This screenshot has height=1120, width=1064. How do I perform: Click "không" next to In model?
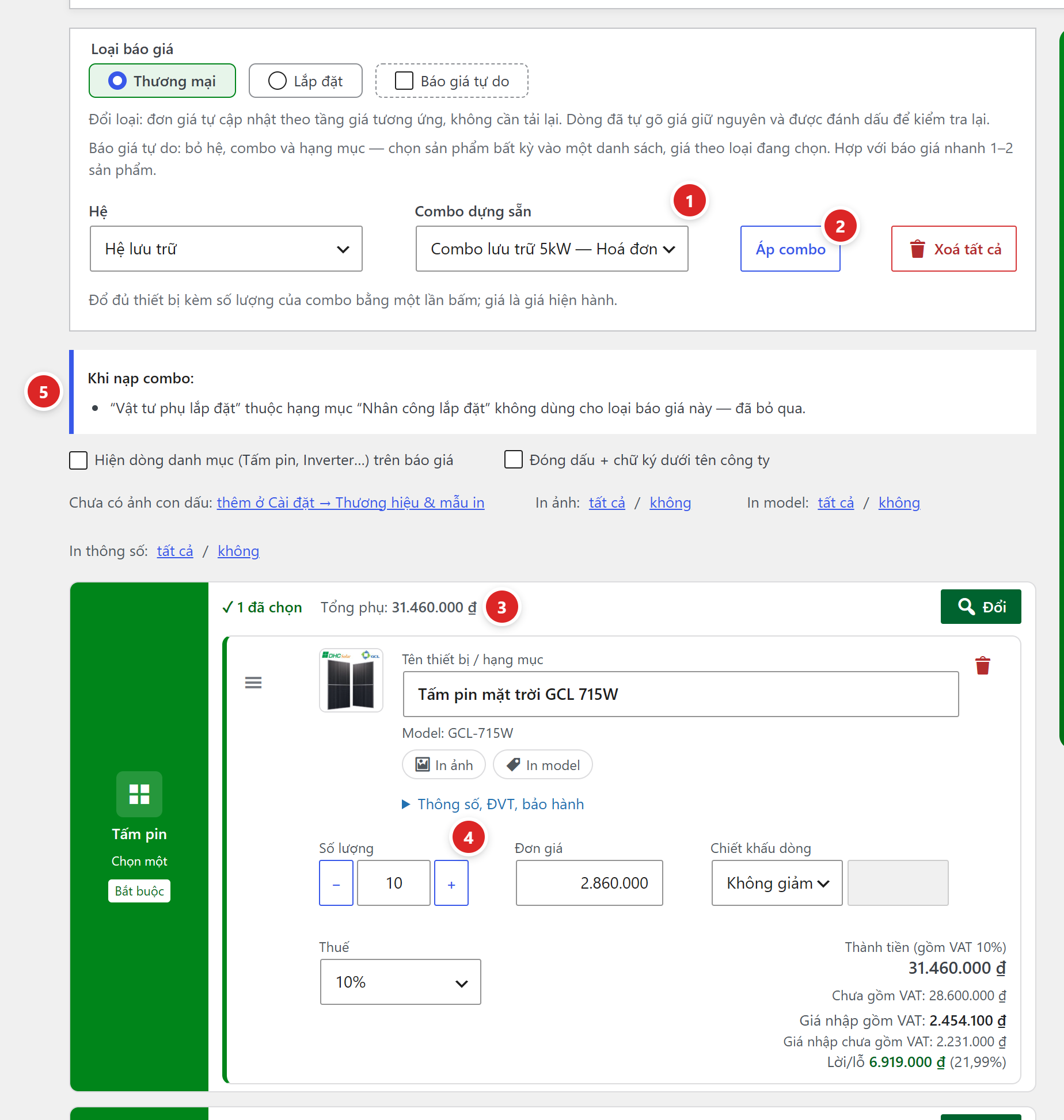tap(899, 502)
